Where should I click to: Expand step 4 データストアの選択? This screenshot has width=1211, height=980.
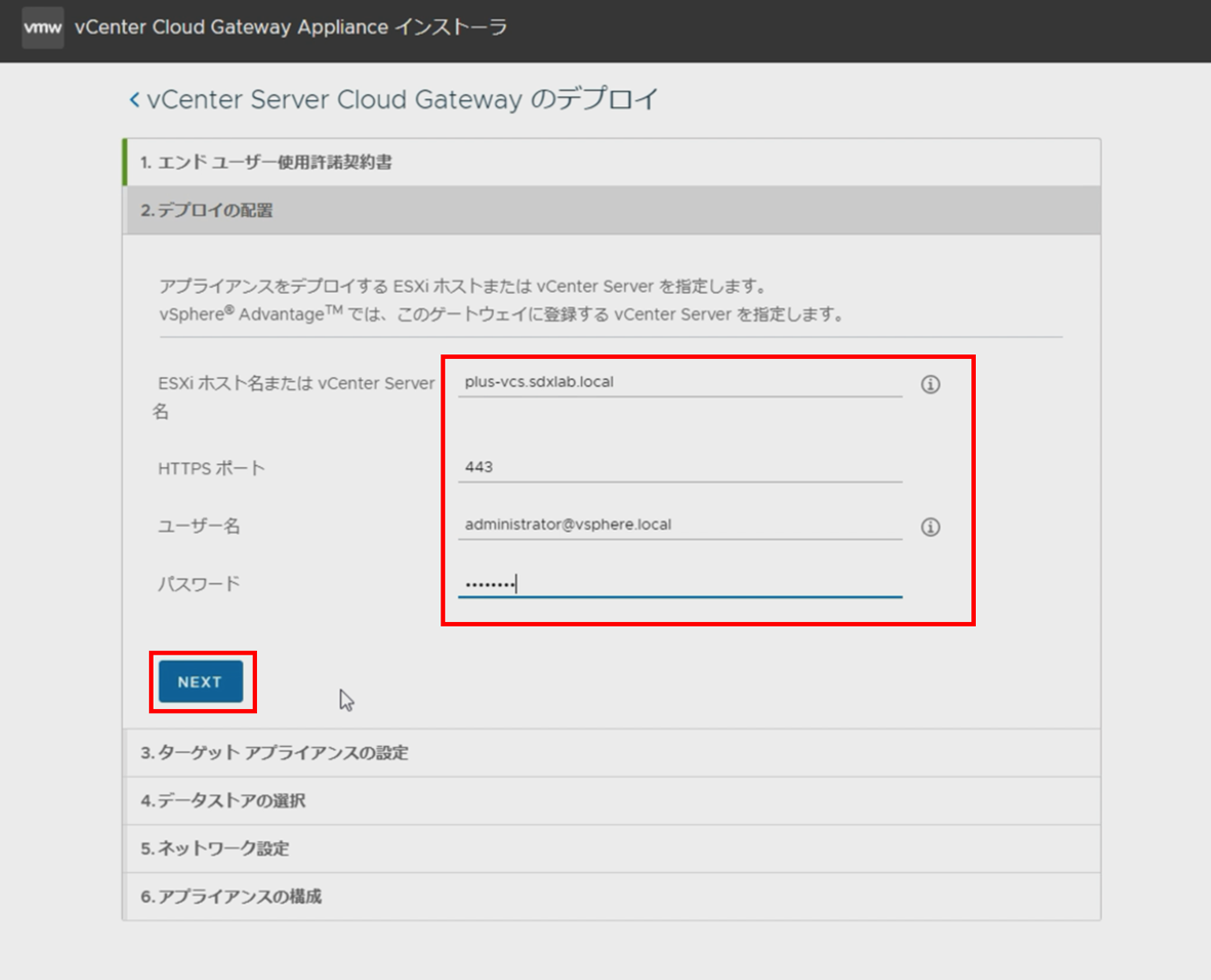tap(612, 801)
